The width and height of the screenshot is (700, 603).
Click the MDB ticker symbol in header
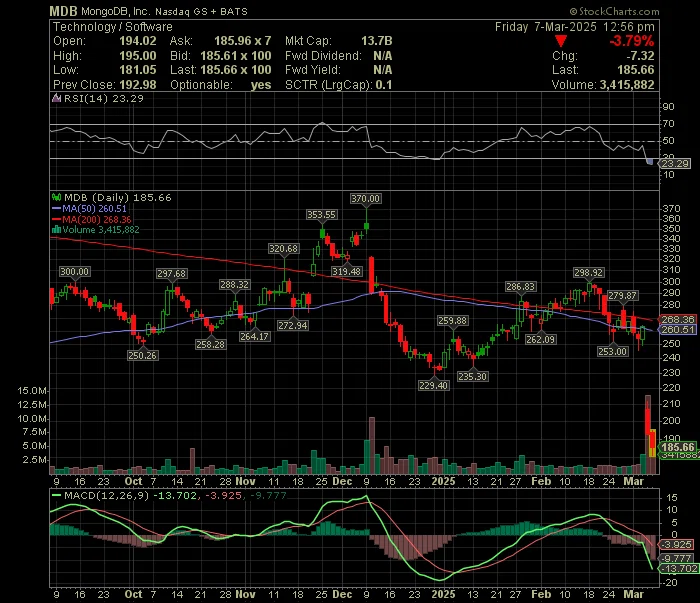(63, 11)
